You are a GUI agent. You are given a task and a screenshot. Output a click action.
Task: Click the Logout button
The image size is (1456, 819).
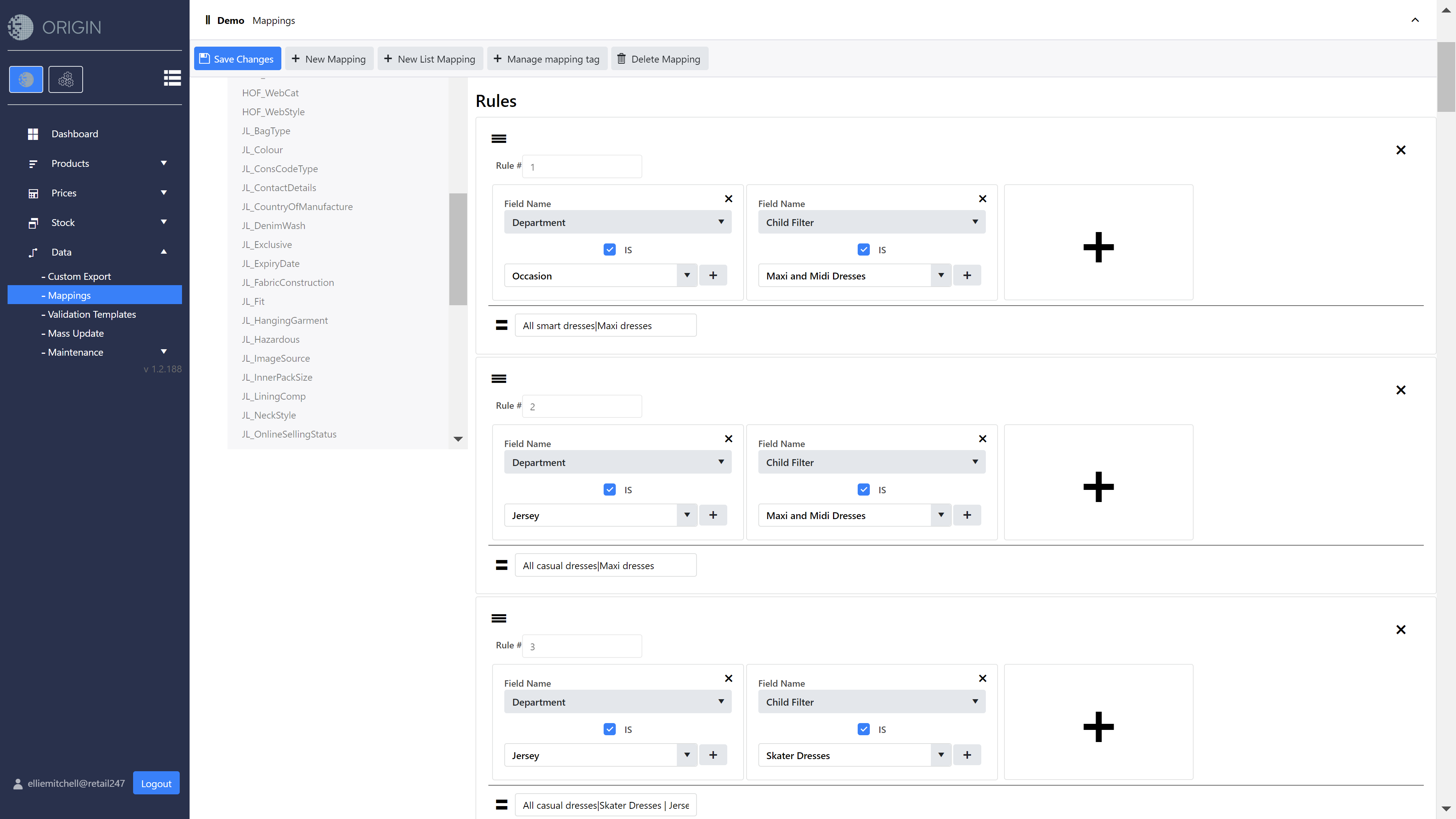[x=156, y=783]
